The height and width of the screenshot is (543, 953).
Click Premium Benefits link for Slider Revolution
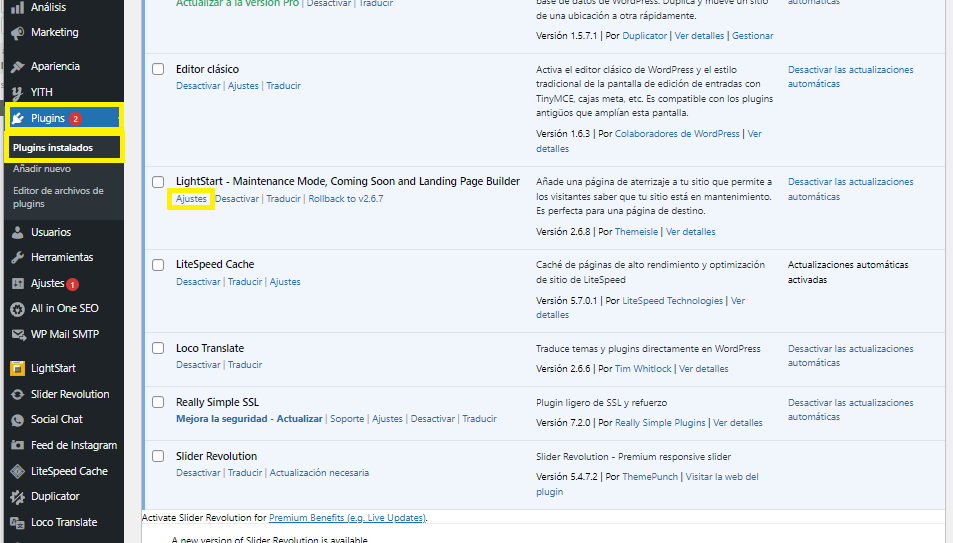coord(346,518)
